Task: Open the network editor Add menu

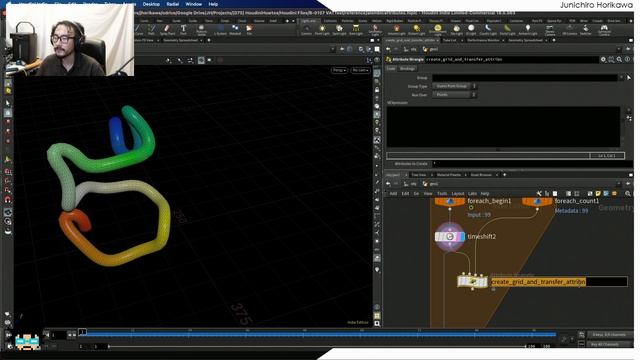Action: click(393, 193)
